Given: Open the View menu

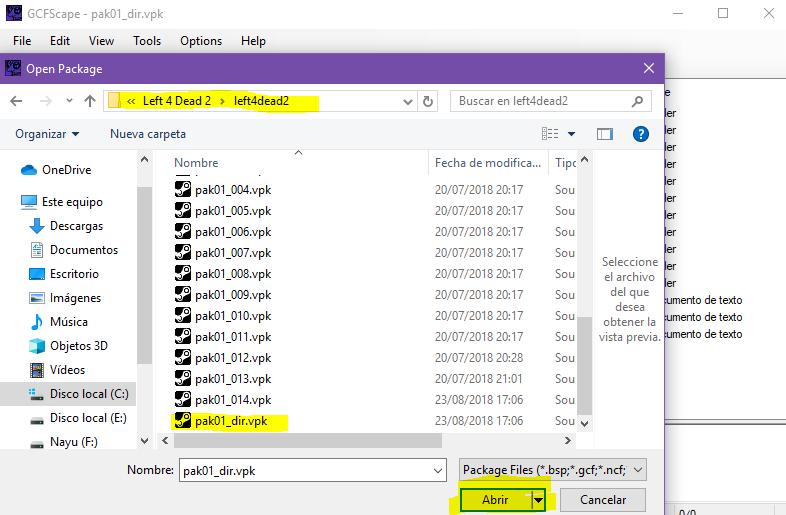Looking at the screenshot, I should 101,41.
